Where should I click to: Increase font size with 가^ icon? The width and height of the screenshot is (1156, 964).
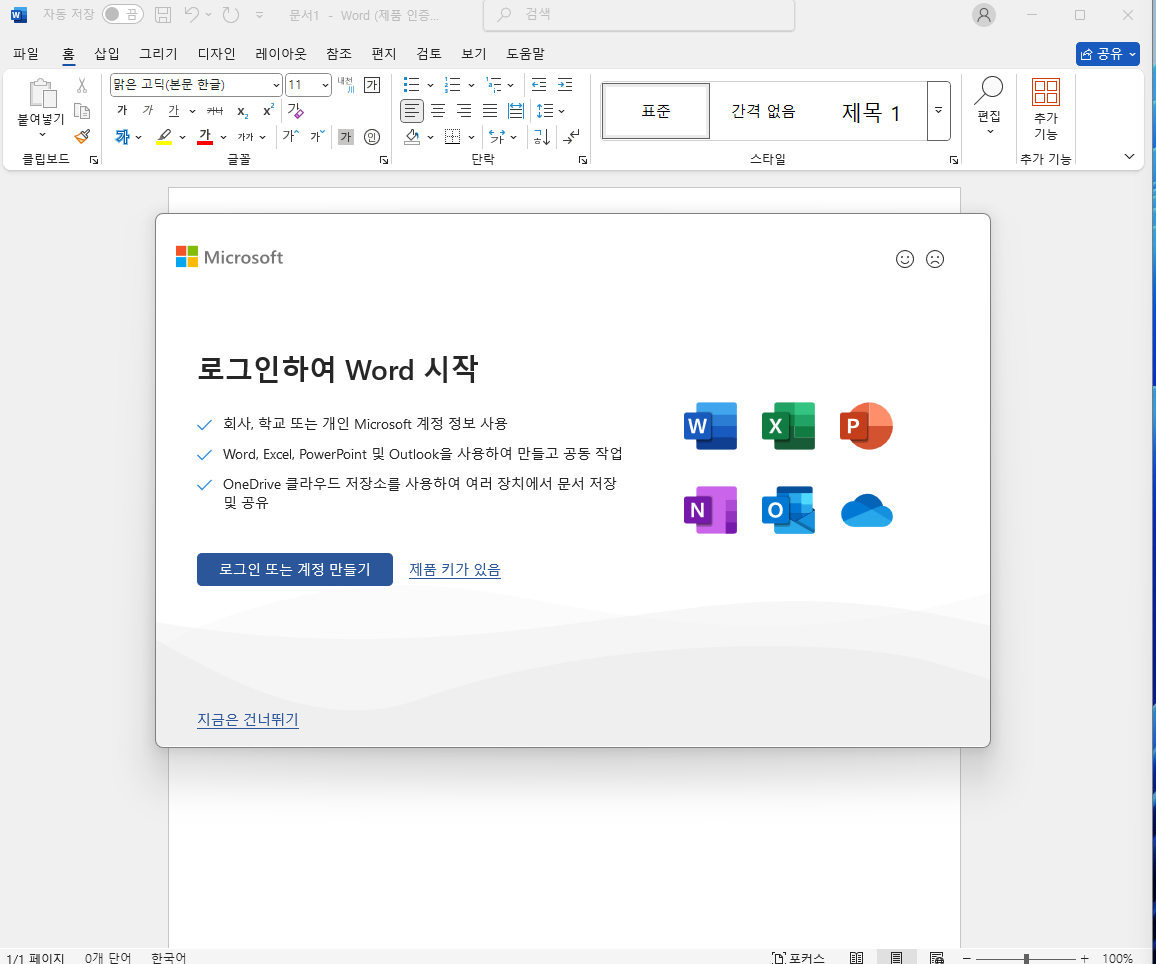pyautogui.click(x=290, y=136)
